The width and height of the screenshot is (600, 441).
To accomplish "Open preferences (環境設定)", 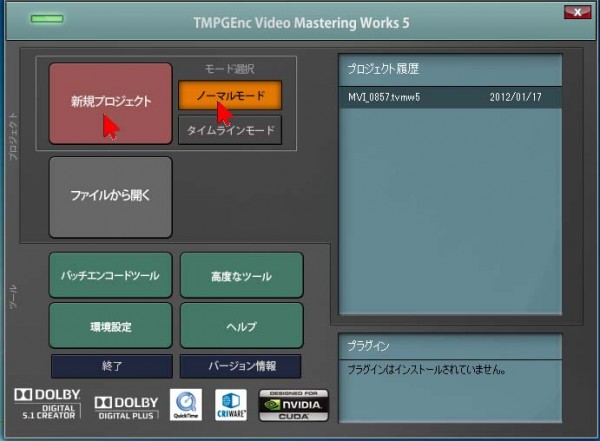I will 111,325.
